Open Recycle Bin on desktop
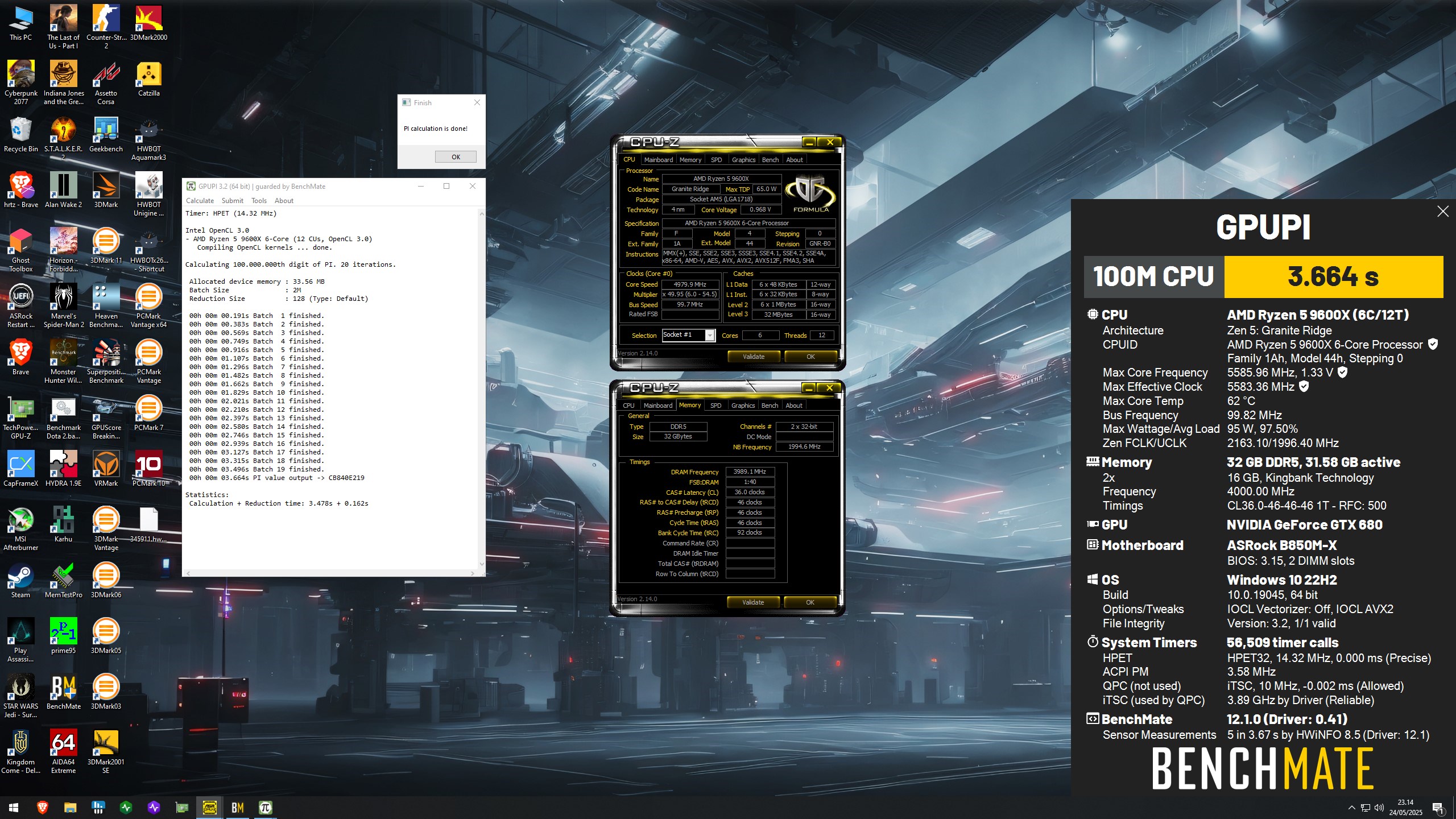This screenshot has height=819, width=1456. [x=21, y=134]
